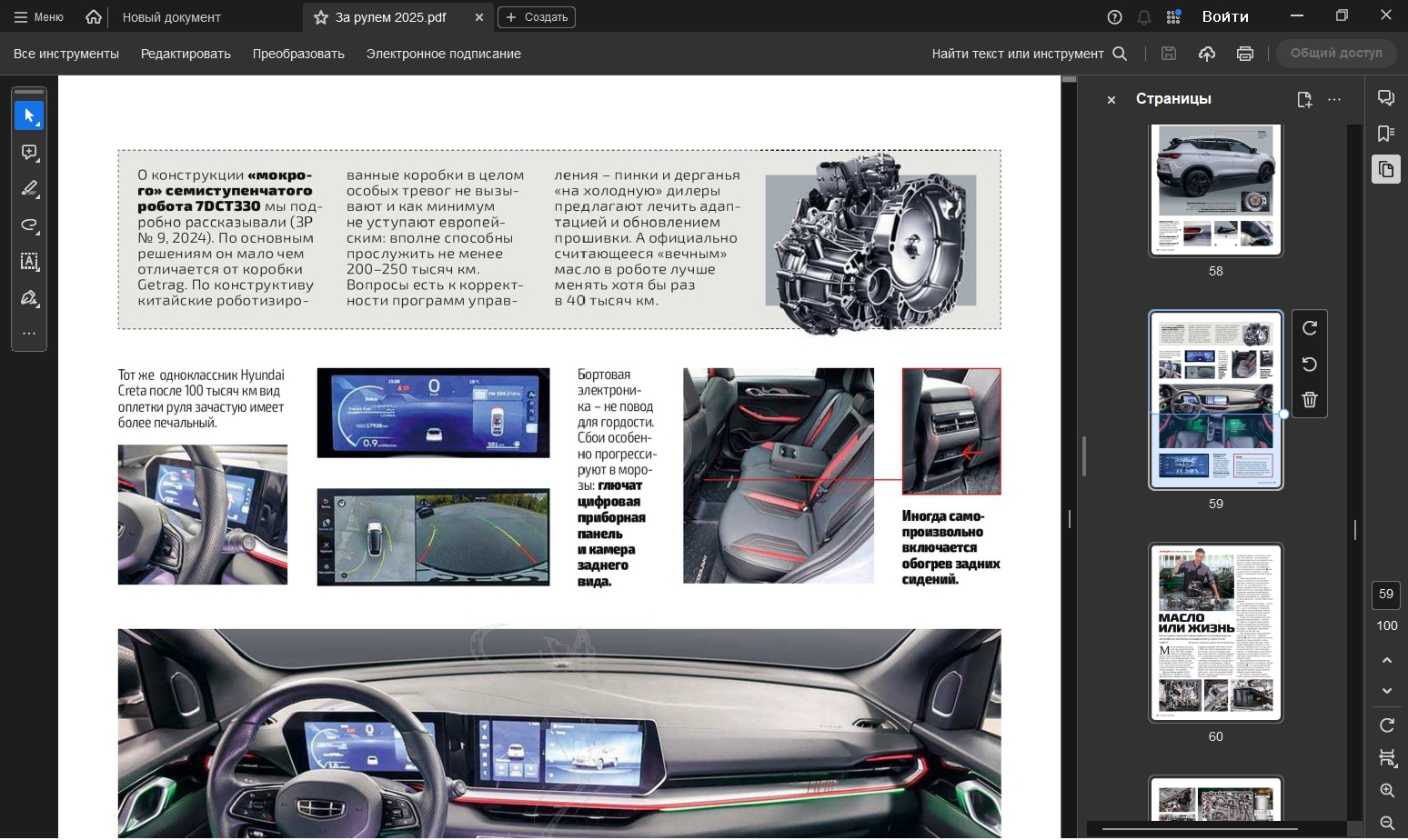
Task: Open the comments panel icon
Action: (1386, 98)
